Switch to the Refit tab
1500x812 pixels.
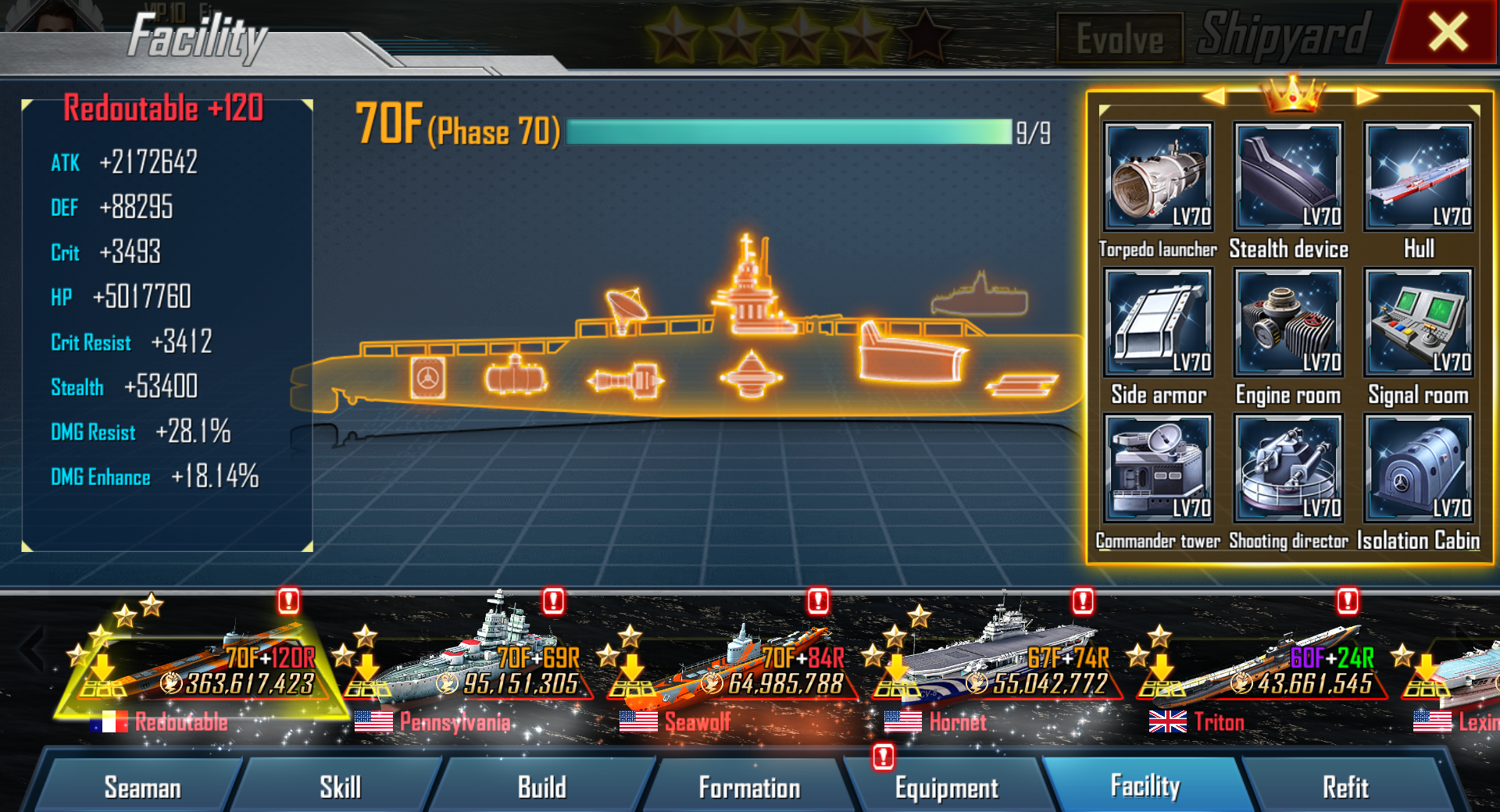click(1345, 785)
